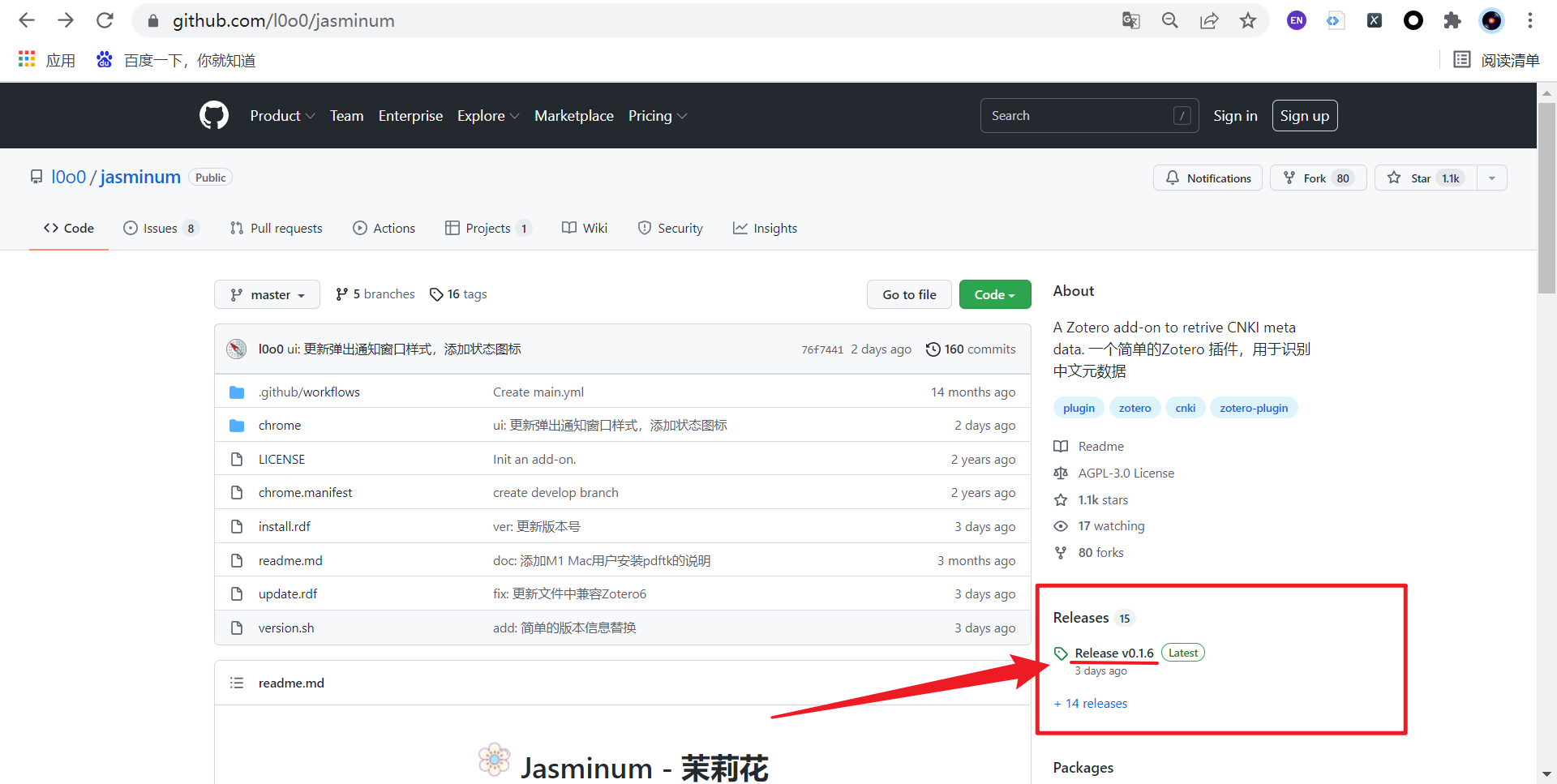Click the readme table of contents icon
1557x784 pixels.
[x=237, y=683]
